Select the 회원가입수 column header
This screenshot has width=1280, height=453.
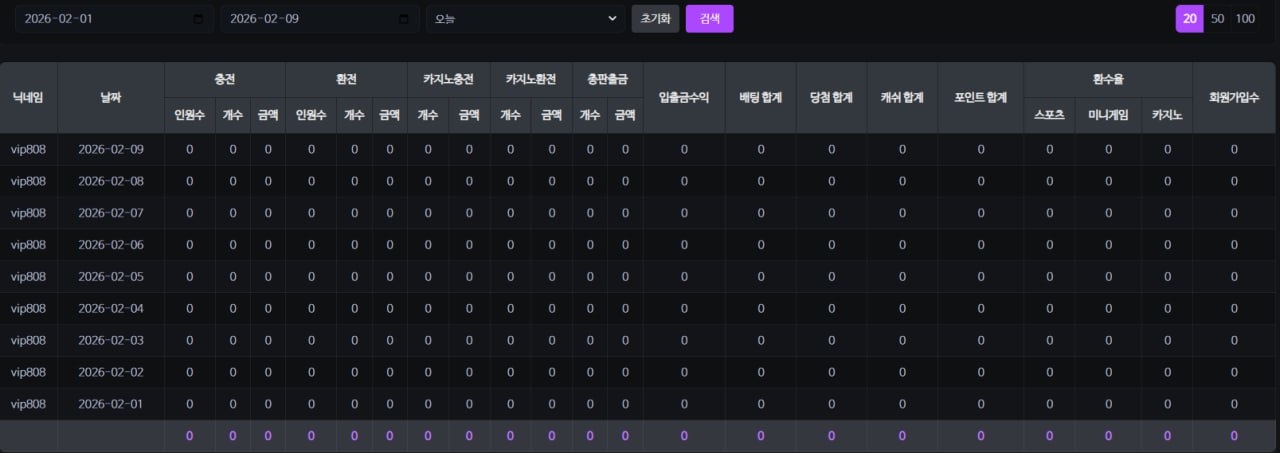pyautogui.click(x=1234, y=97)
